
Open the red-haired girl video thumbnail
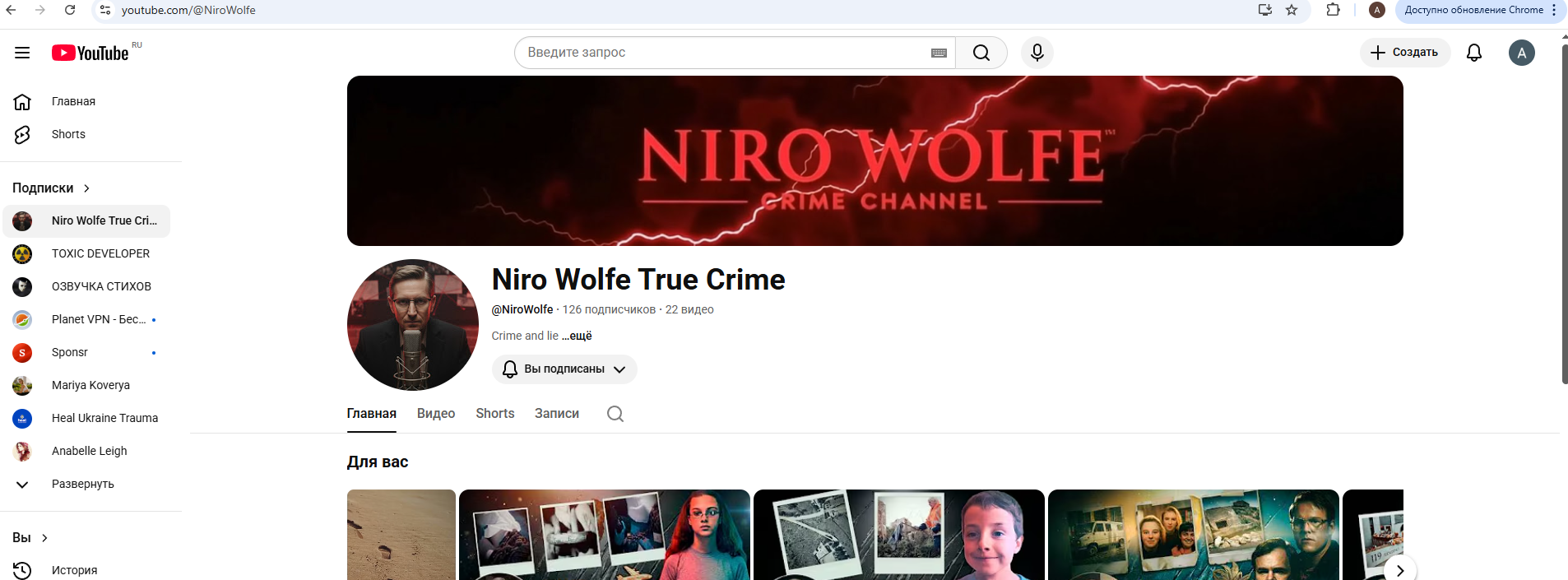coord(605,535)
